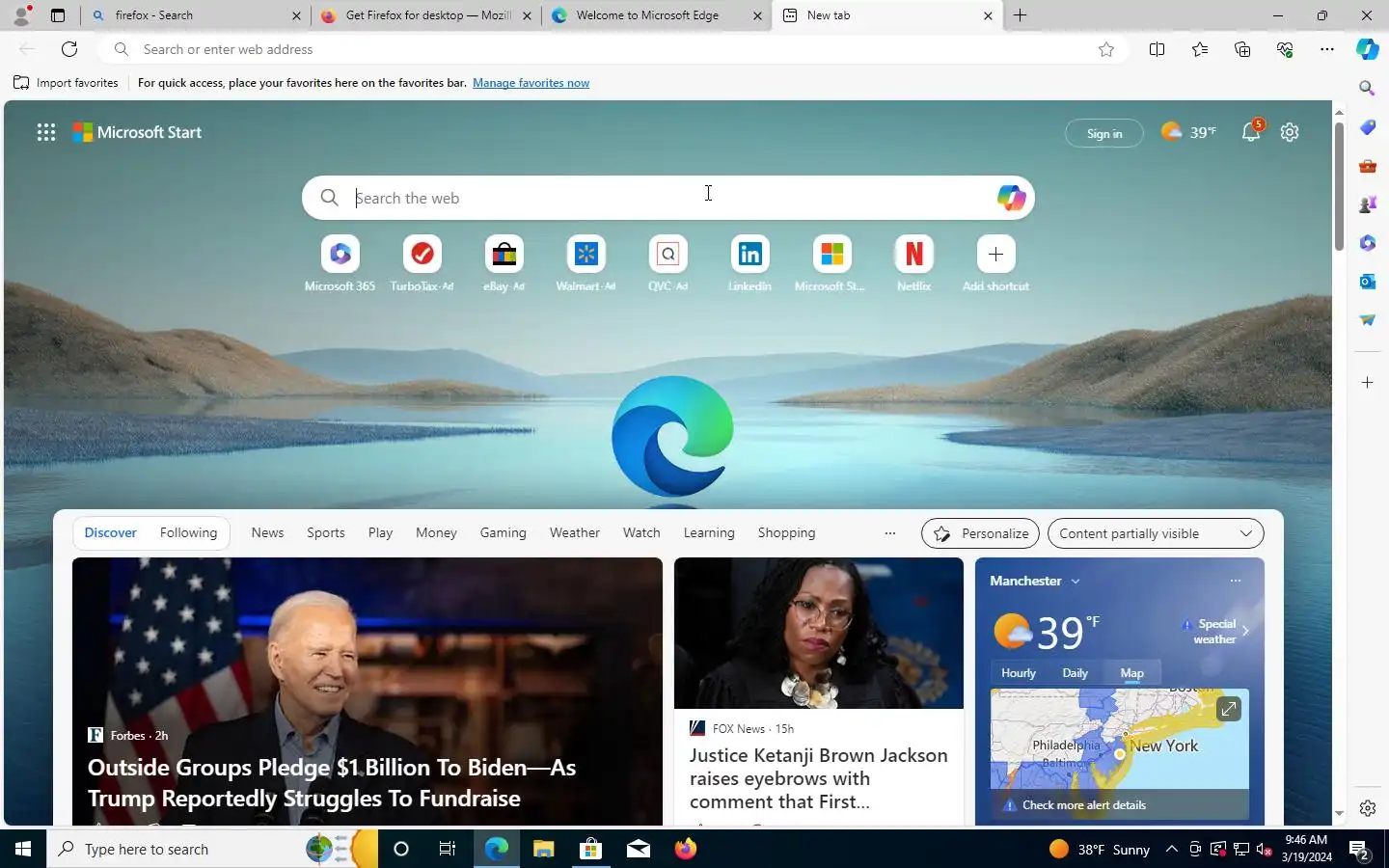
Task: Open the Tools briefcase sidebar icon
Action: pyautogui.click(x=1367, y=166)
